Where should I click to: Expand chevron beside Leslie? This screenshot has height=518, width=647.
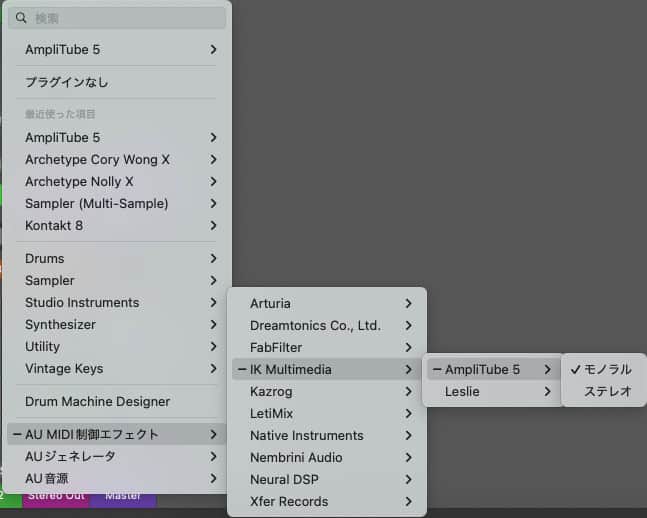547,391
